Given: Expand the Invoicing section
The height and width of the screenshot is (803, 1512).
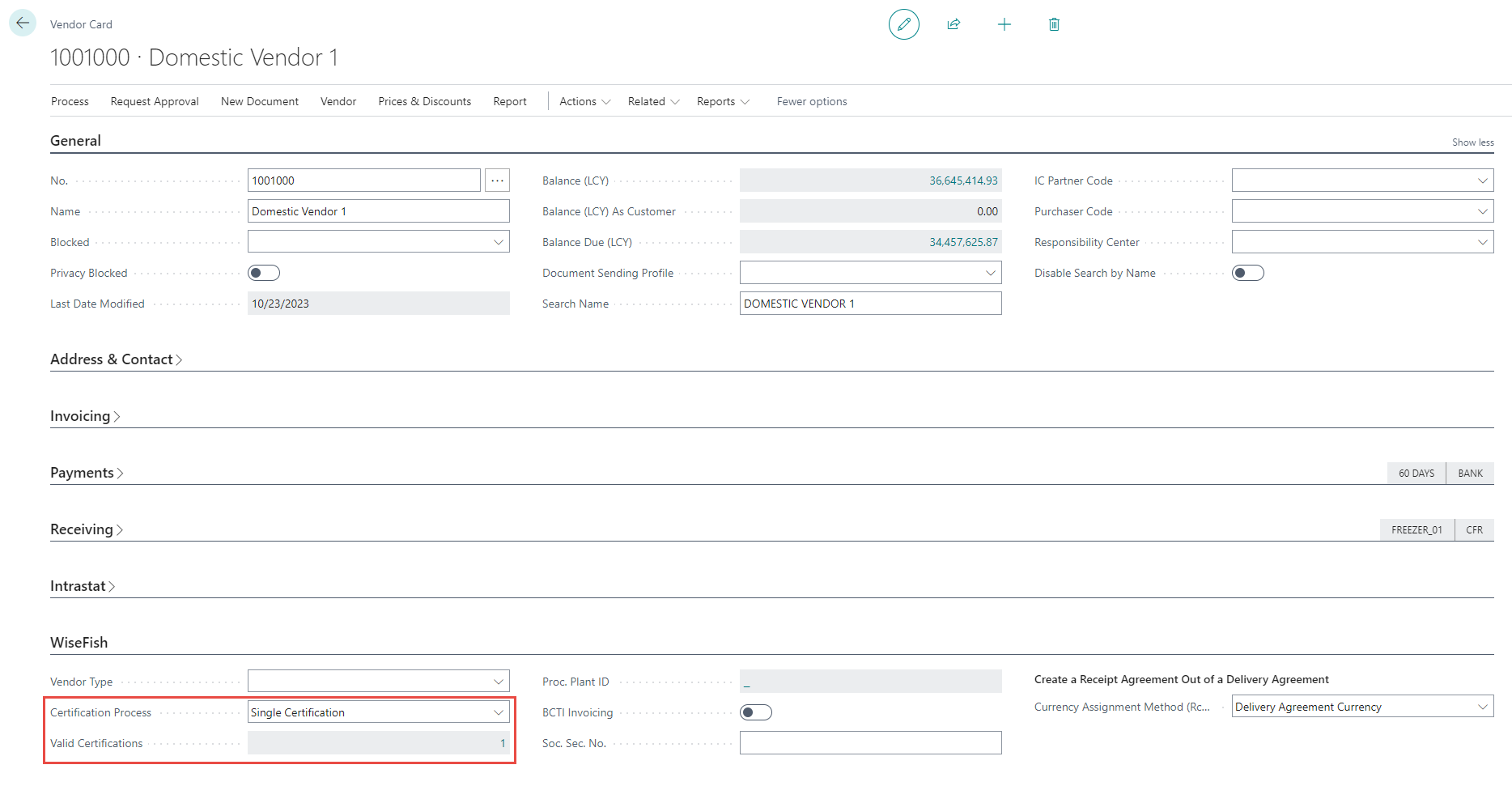Looking at the screenshot, I should click(x=85, y=416).
